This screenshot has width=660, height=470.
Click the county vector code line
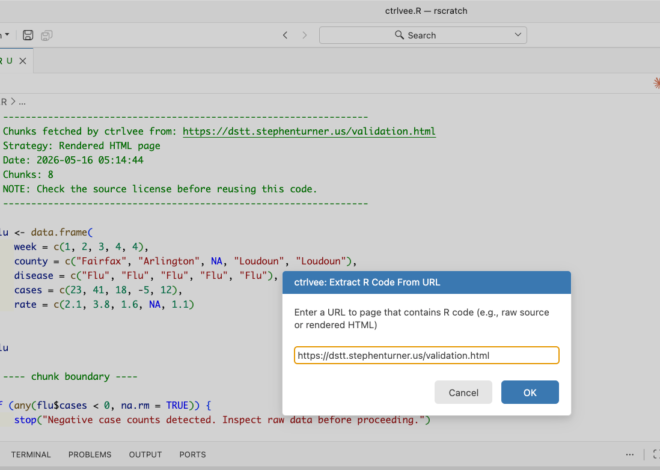[185, 261]
